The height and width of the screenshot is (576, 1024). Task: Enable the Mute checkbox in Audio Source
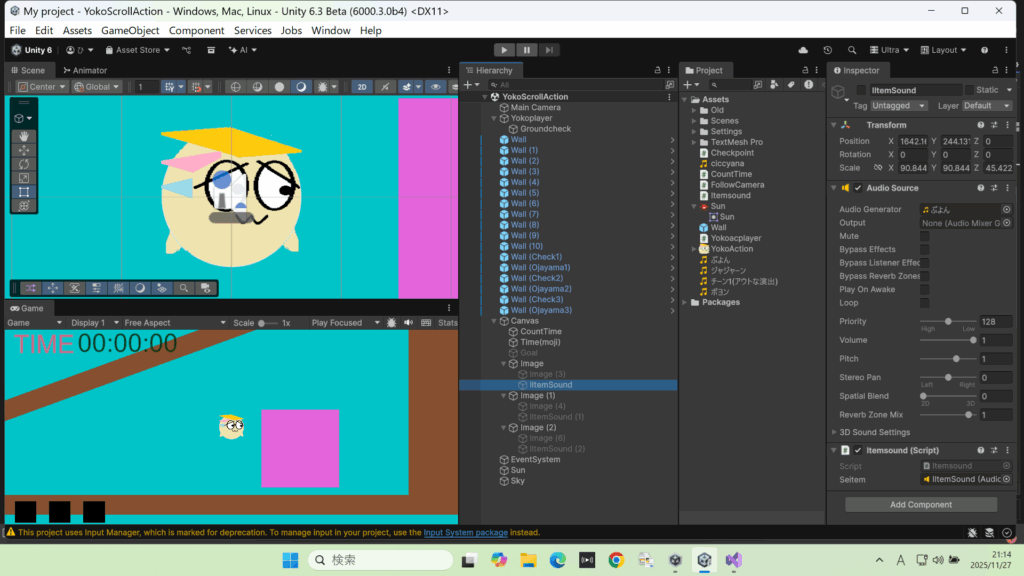coord(924,236)
